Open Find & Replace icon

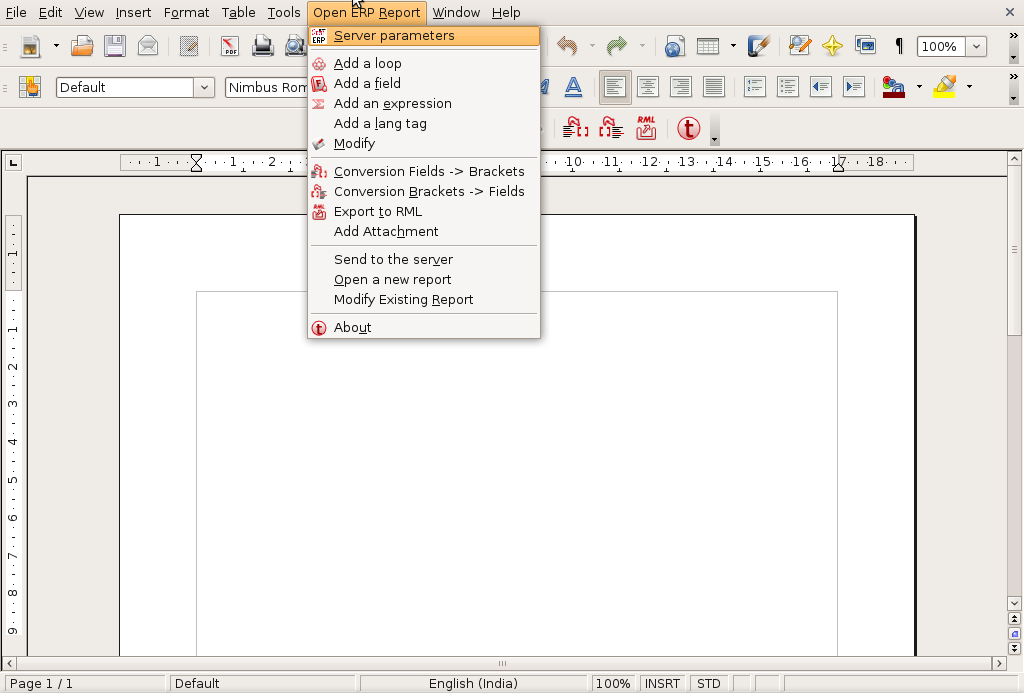(x=799, y=46)
